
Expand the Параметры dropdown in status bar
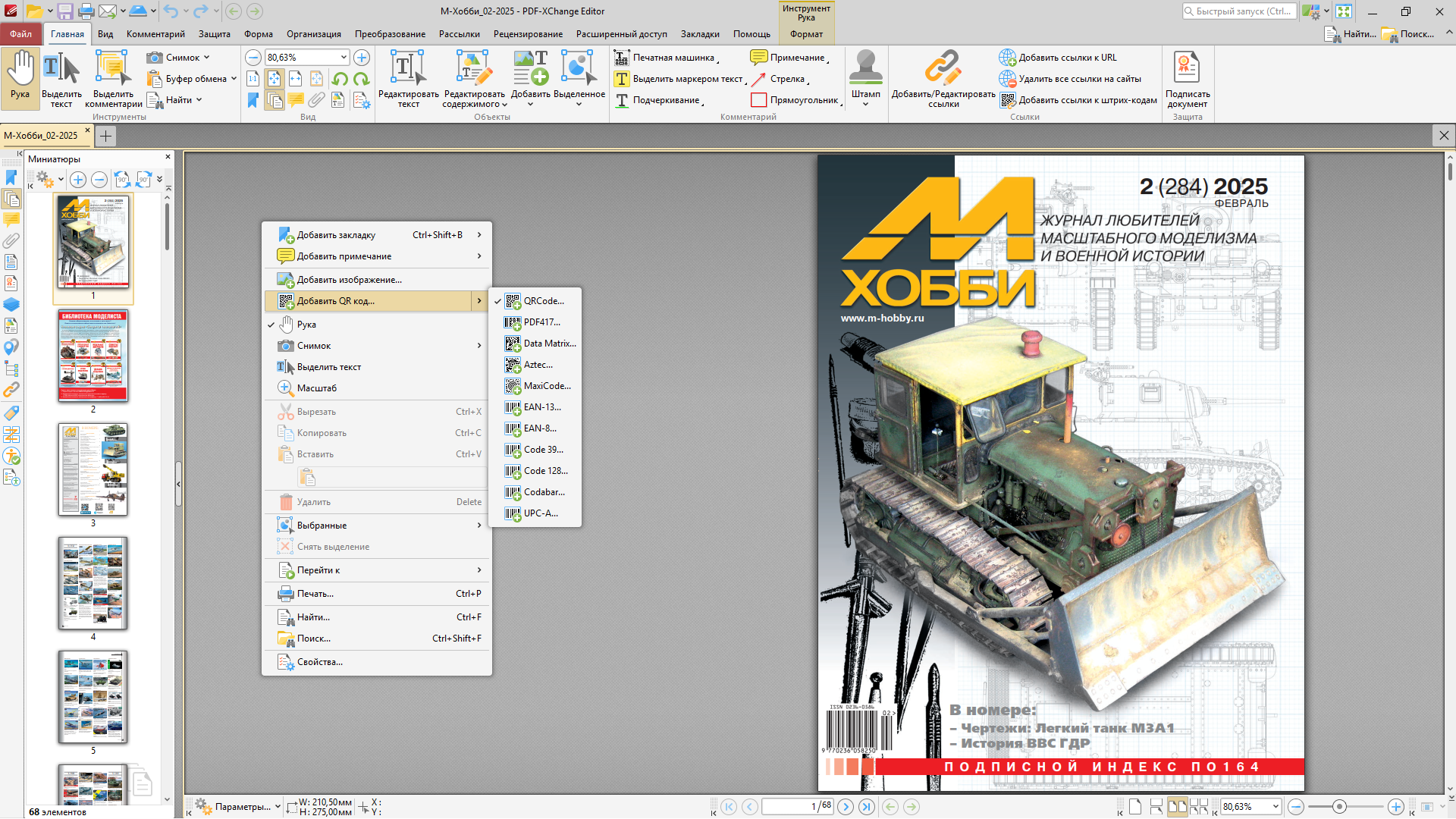pos(278,807)
